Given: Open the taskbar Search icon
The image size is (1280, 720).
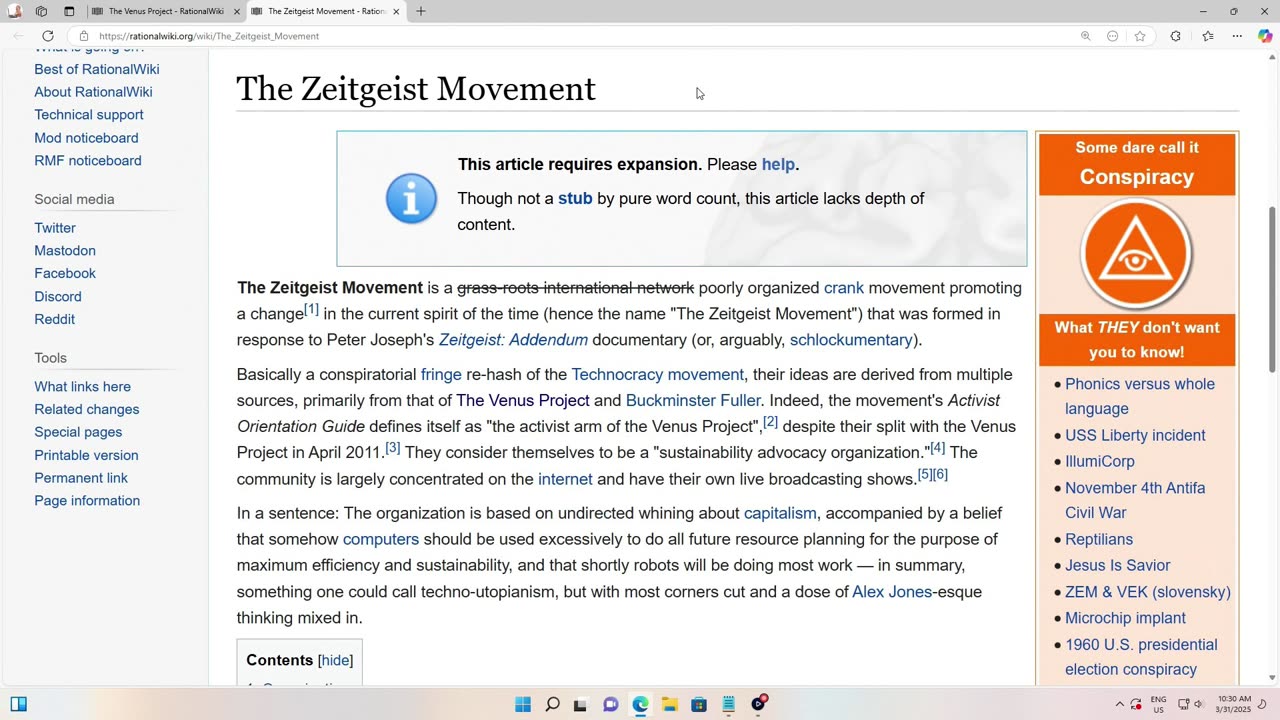Looking at the screenshot, I should (x=552, y=704).
